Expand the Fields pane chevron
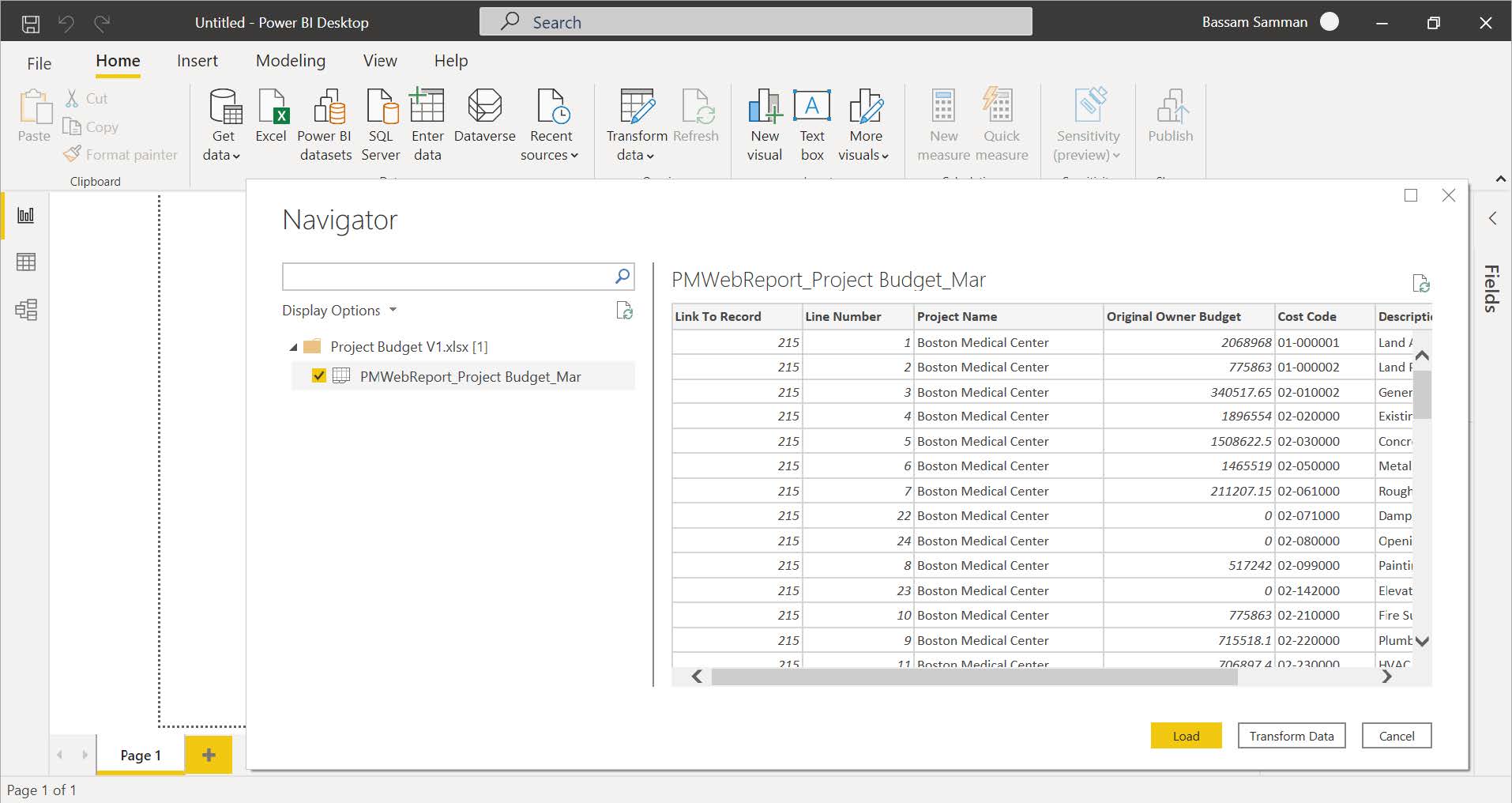 [x=1492, y=218]
